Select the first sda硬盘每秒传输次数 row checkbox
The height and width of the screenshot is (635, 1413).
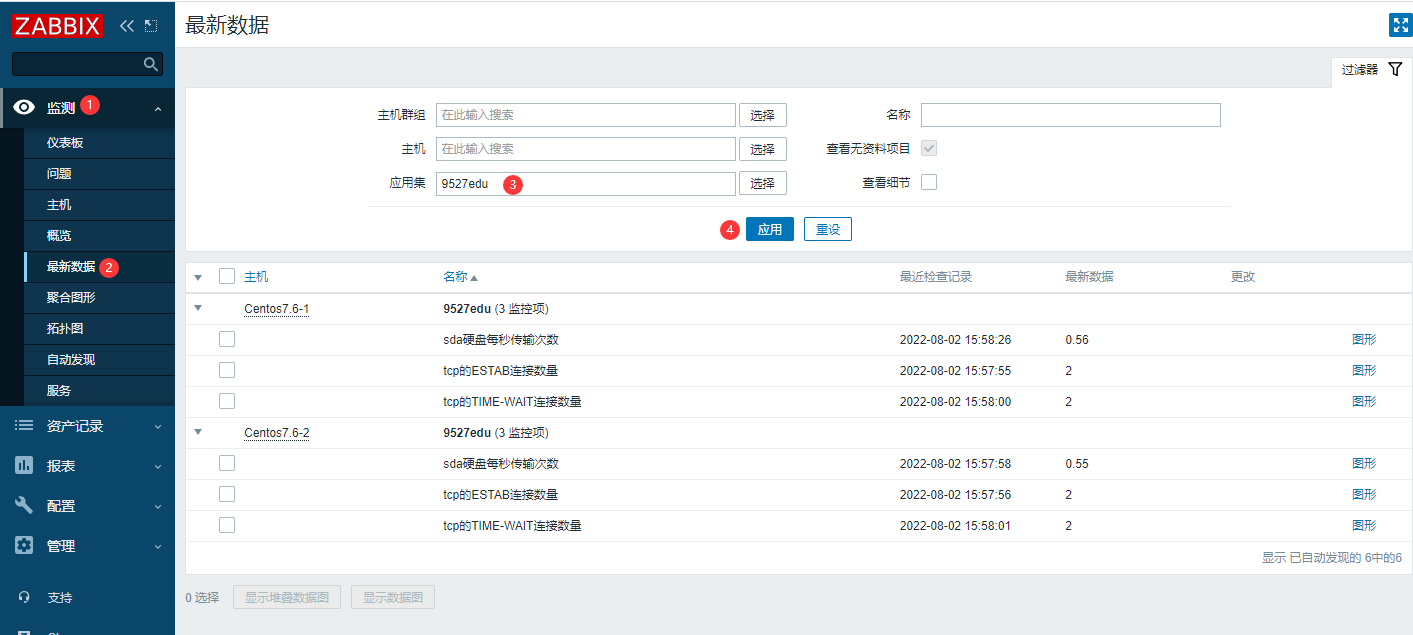(227, 340)
